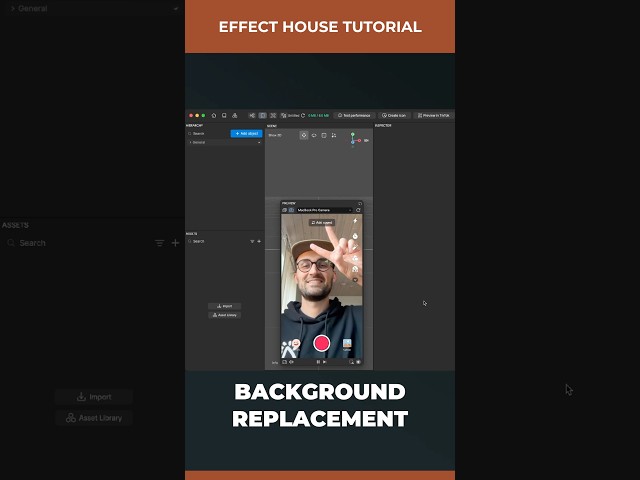The height and width of the screenshot is (480, 640).
Task: Expand the General group in Hierarchy
Action: (191, 142)
